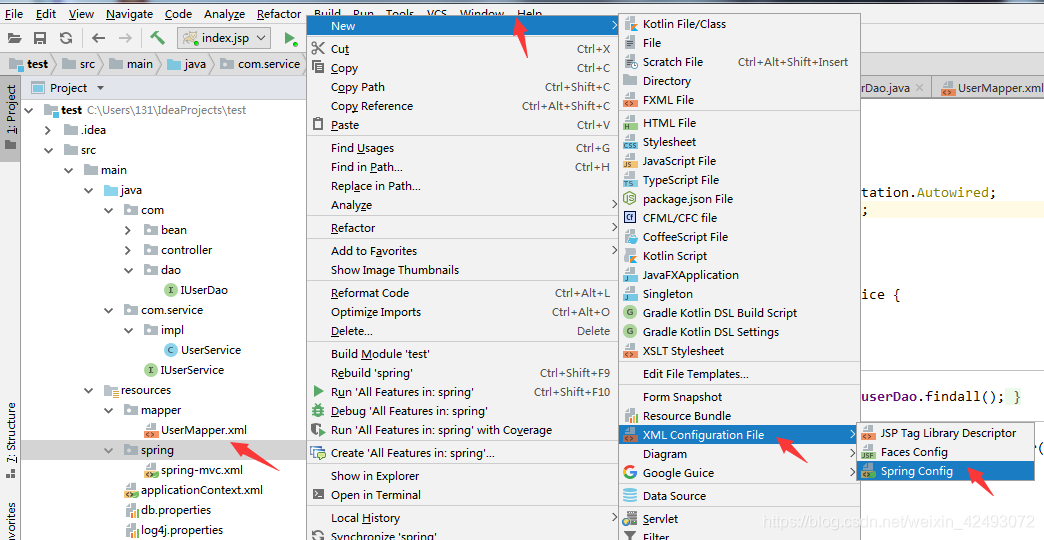Screen dimensions: 1044x540
Task: Click the green Run toolbar button
Action: [x=290, y=38]
